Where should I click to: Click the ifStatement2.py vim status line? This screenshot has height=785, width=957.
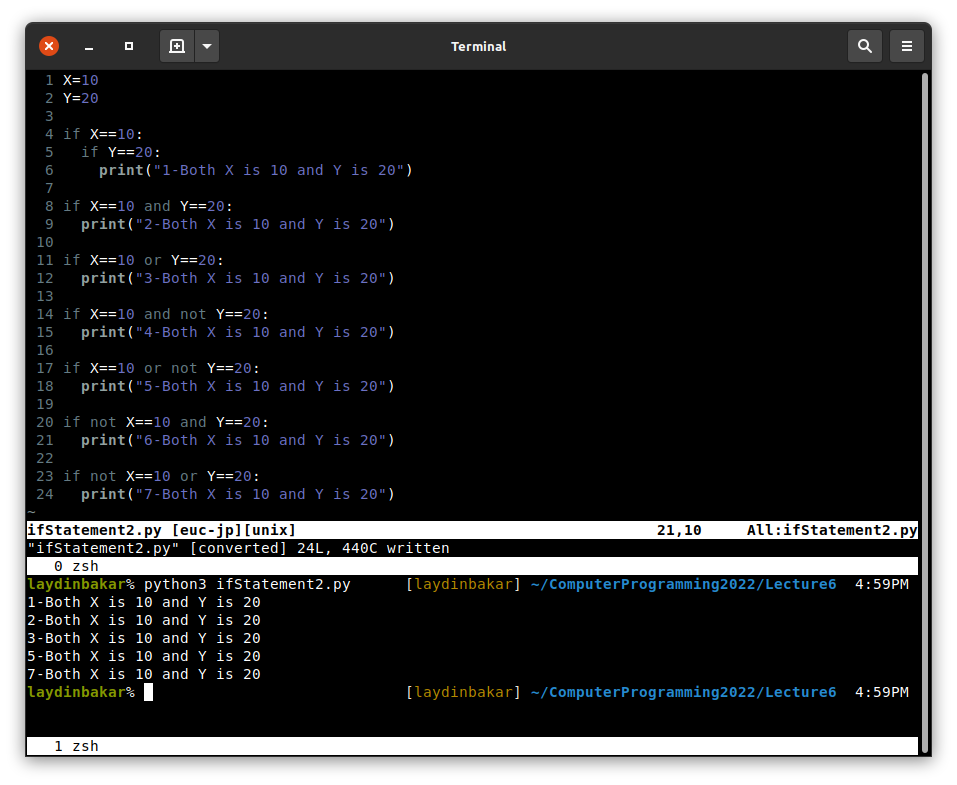click(160, 530)
